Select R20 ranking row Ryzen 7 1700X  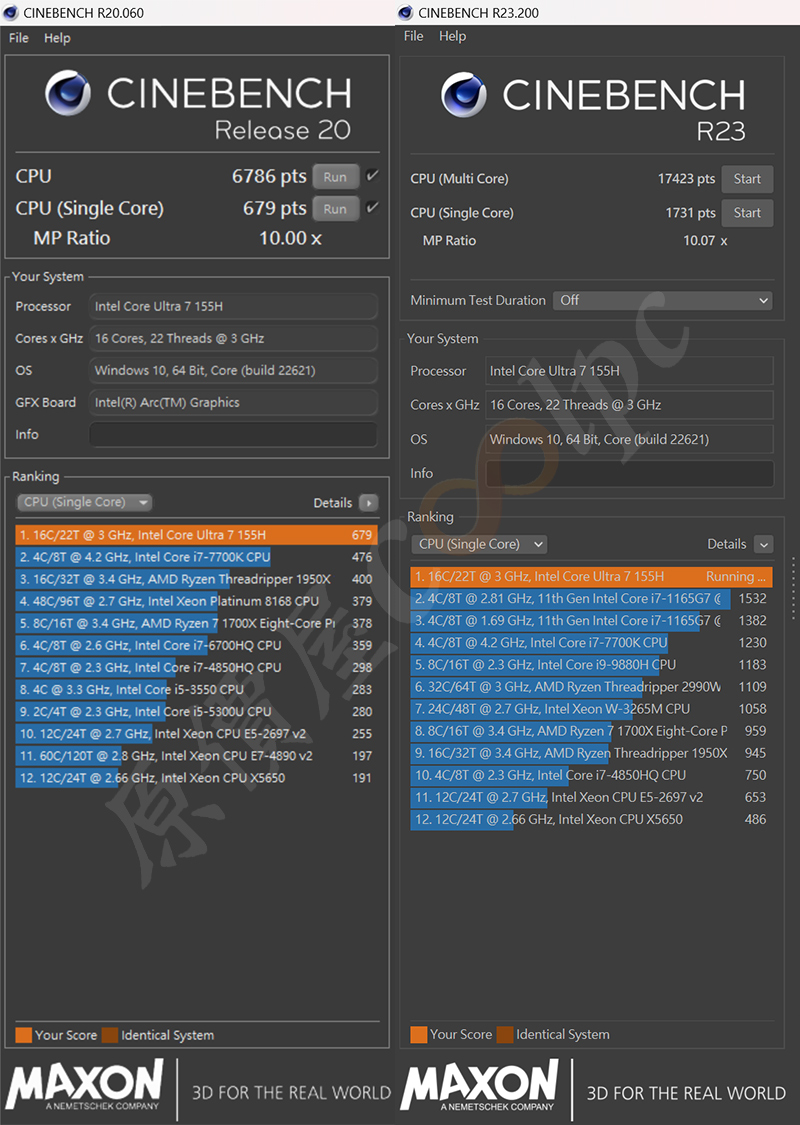195,623
